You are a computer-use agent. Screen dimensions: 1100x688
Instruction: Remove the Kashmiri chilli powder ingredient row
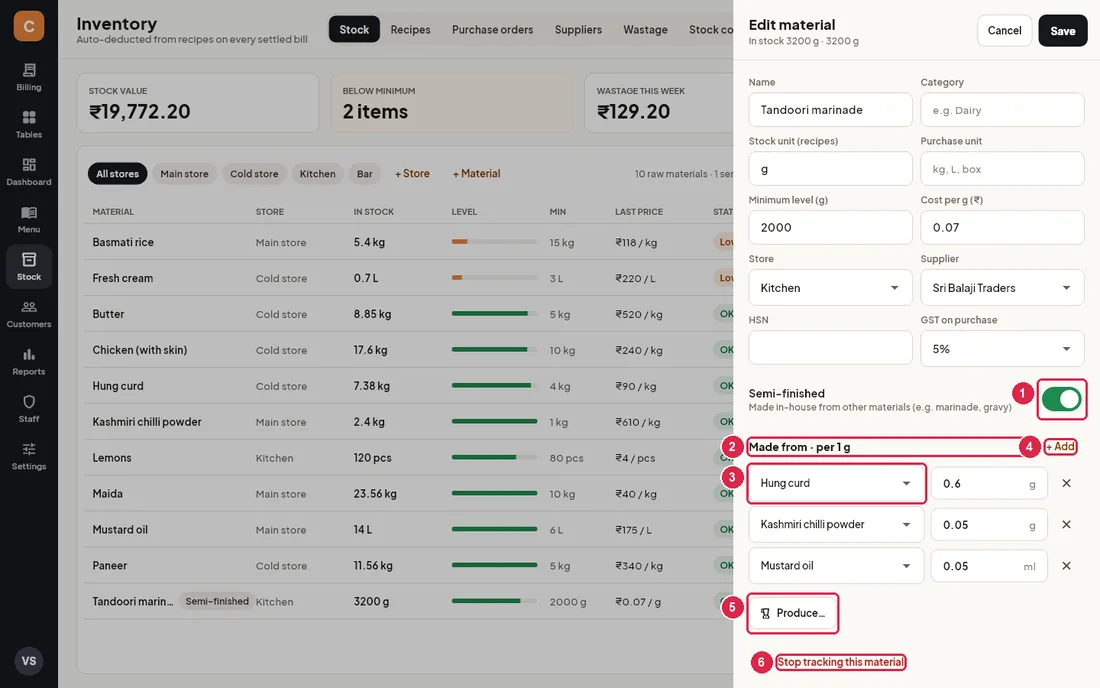point(1066,525)
